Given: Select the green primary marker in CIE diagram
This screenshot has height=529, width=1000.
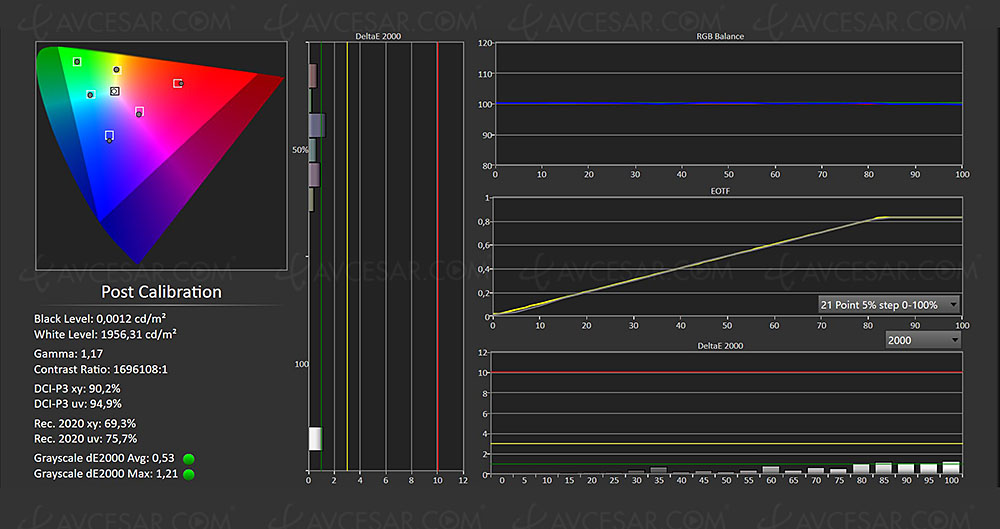Looking at the screenshot, I should (x=77, y=62).
